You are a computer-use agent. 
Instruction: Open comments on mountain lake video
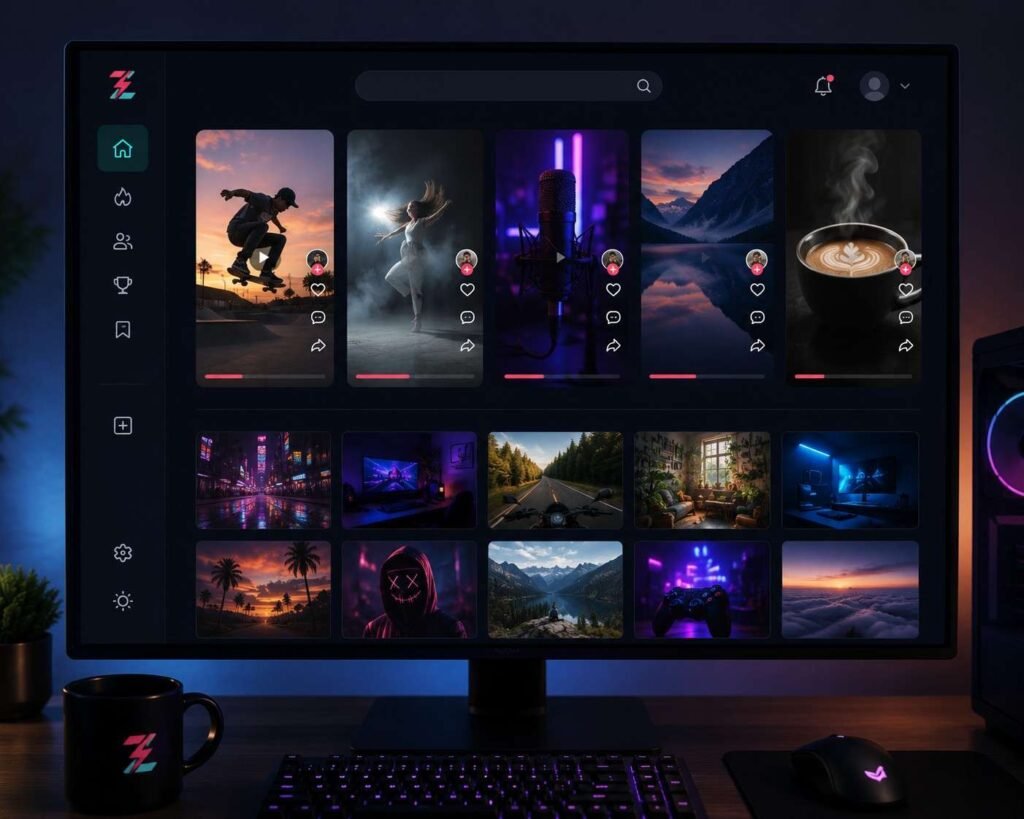[758, 317]
